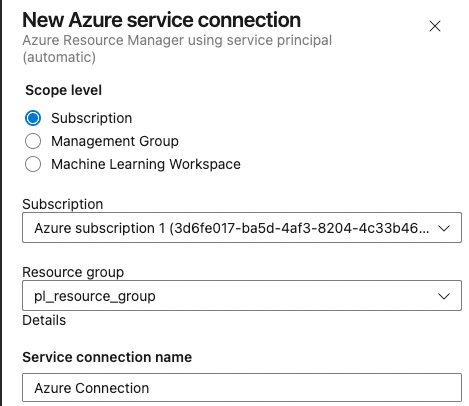Expand the chevron arrow in Subscription field
This screenshot has height=406, width=469.
[444, 228]
